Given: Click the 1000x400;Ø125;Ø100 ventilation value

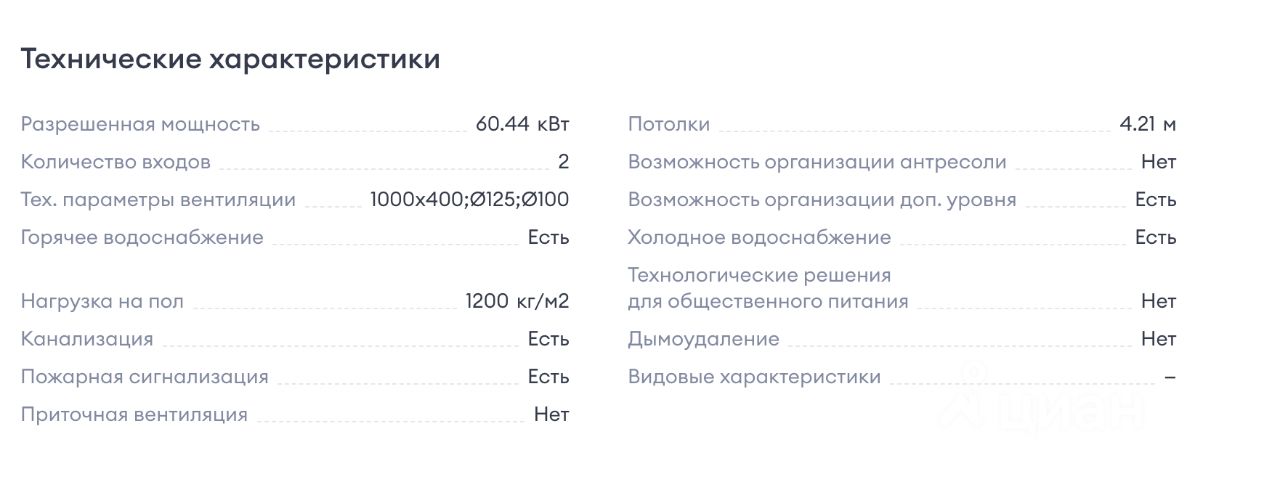Looking at the screenshot, I should (469, 200).
